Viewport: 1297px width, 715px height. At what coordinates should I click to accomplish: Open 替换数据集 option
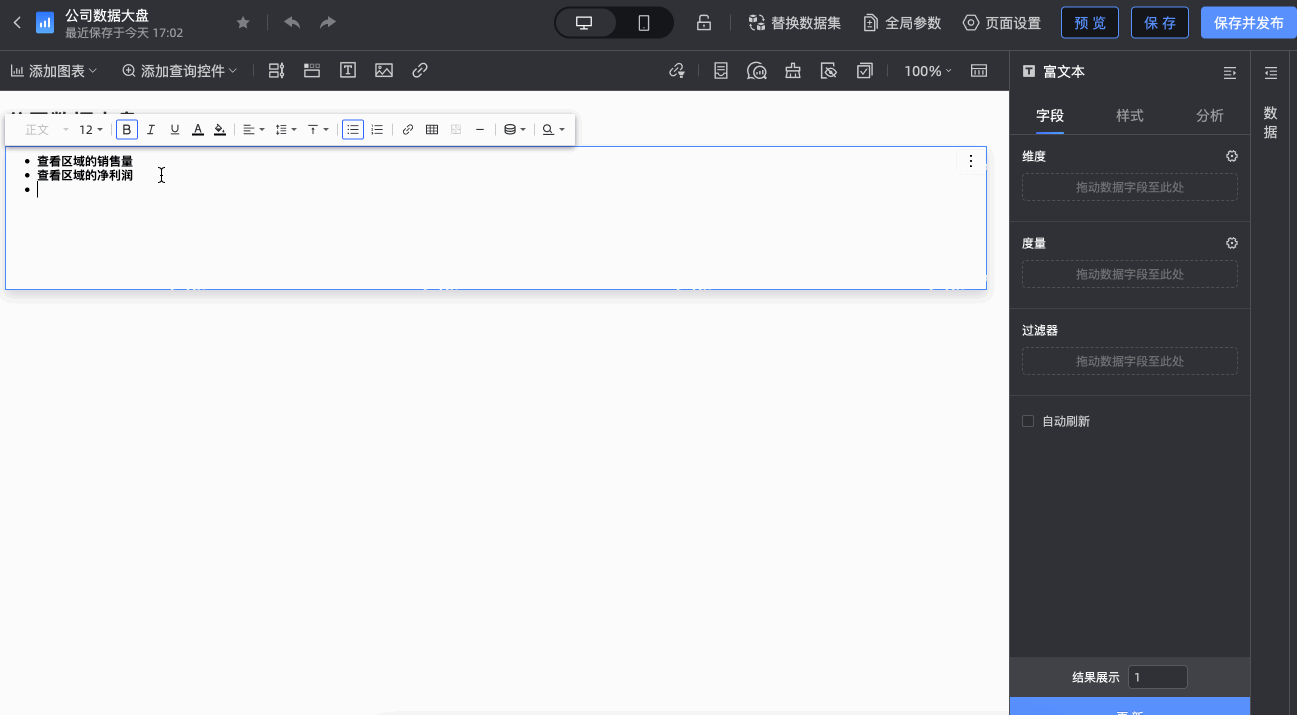click(795, 23)
